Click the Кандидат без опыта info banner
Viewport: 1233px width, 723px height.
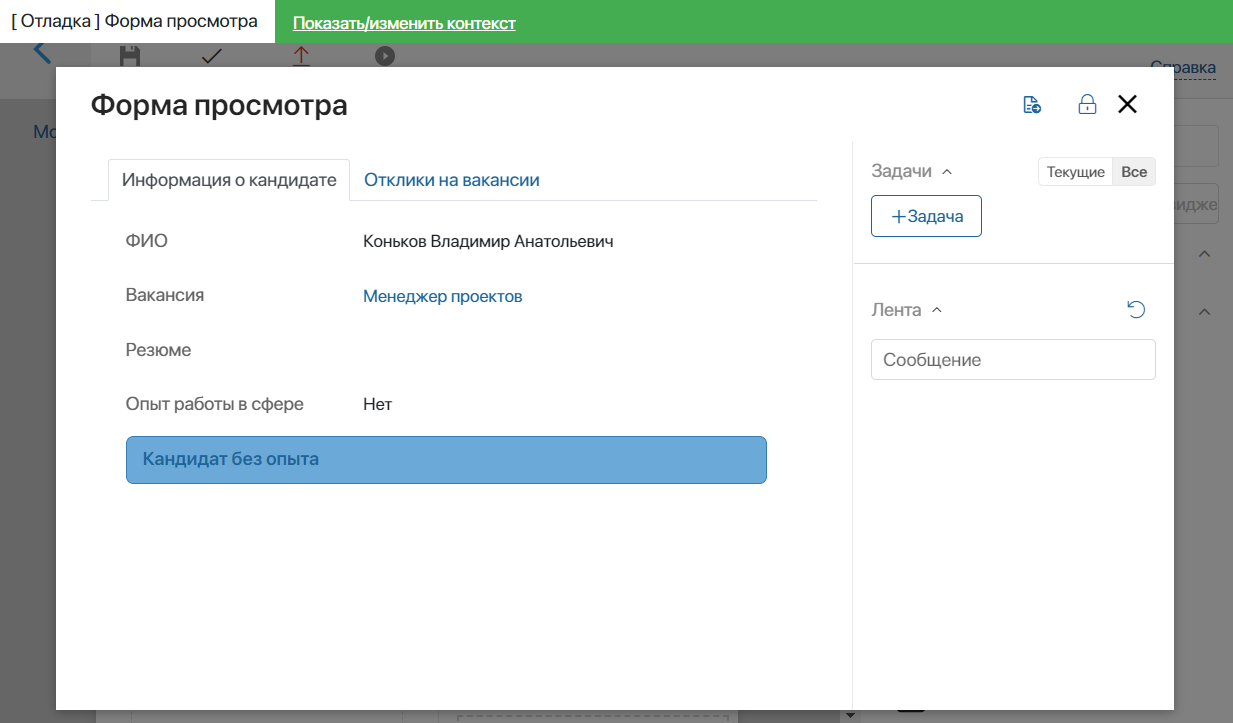coord(446,460)
